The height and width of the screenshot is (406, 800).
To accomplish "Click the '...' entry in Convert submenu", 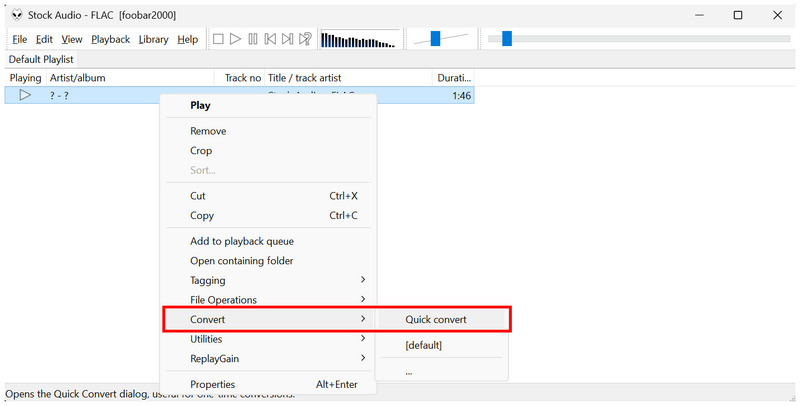I will pyautogui.click(x=442, y=371).
